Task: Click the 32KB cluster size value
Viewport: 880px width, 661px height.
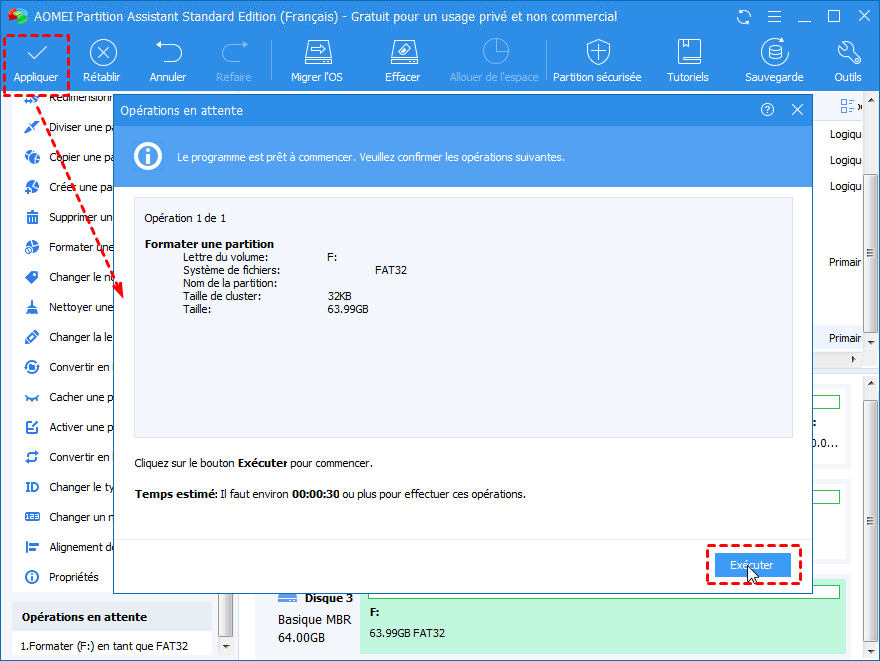Action: click(x=340, y=296)
